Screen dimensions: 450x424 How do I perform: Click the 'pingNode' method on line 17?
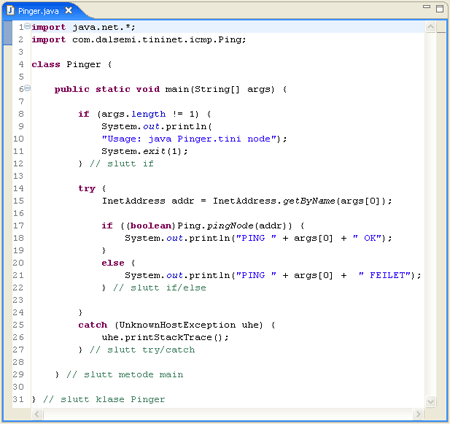click(x=230, y=226)
